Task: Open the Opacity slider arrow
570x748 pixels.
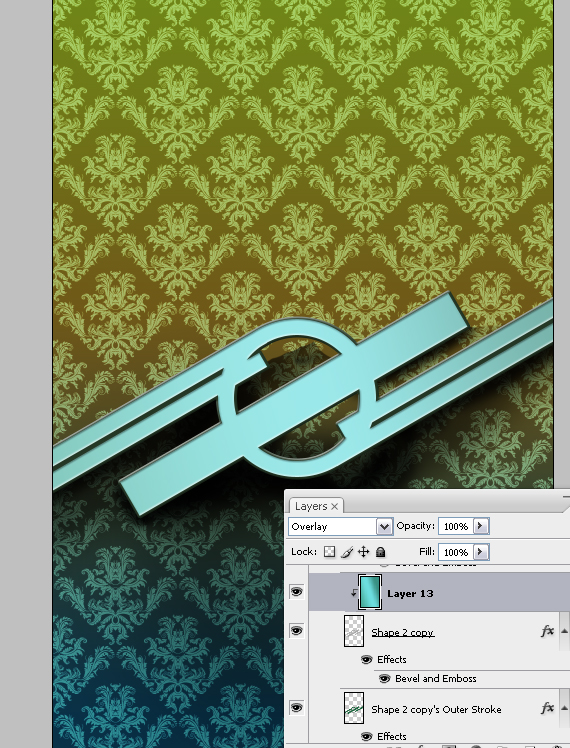Action: 481,526
